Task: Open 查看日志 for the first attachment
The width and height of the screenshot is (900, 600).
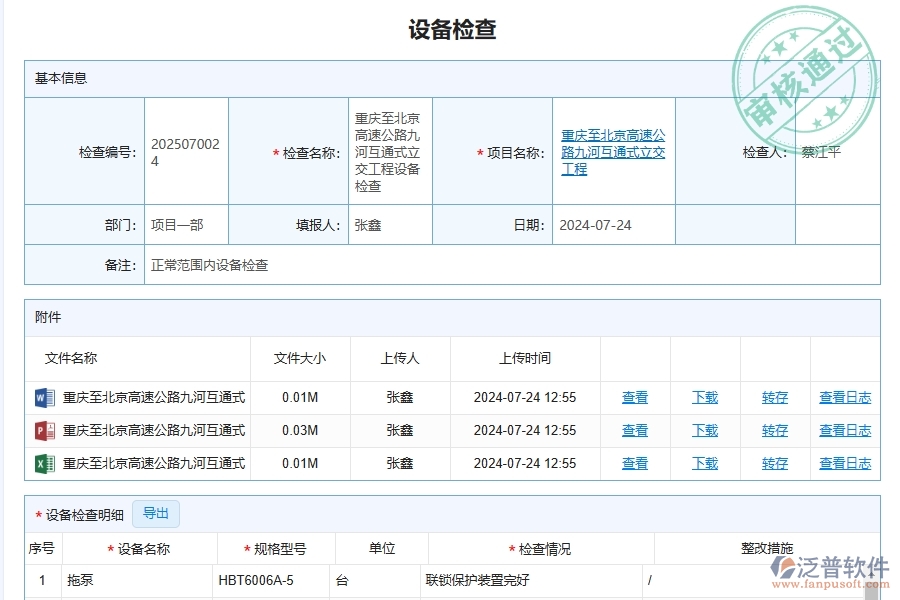Action: pos(844,397)
